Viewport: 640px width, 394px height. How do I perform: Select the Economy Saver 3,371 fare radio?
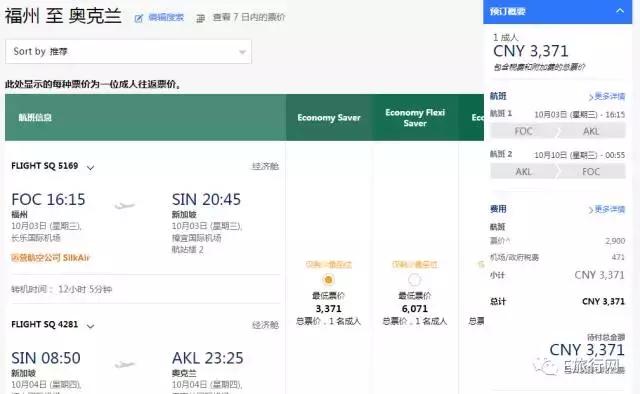[328, 280]
